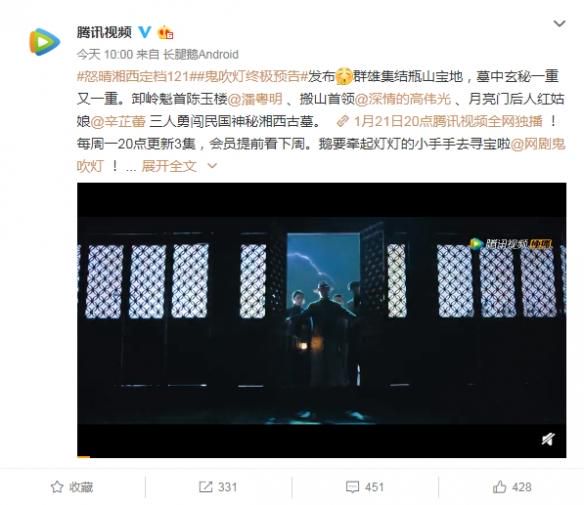Open the post options chevron at top right
584x505 pixels.
559,24
